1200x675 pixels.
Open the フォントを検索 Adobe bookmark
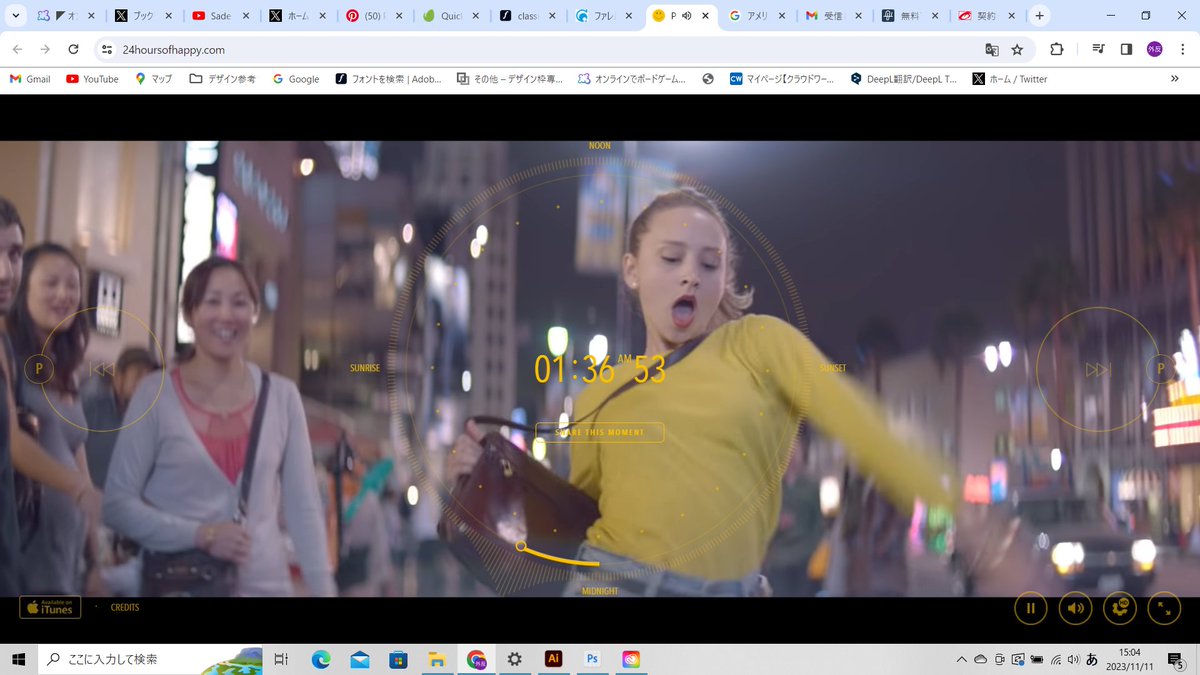[388, 79]
